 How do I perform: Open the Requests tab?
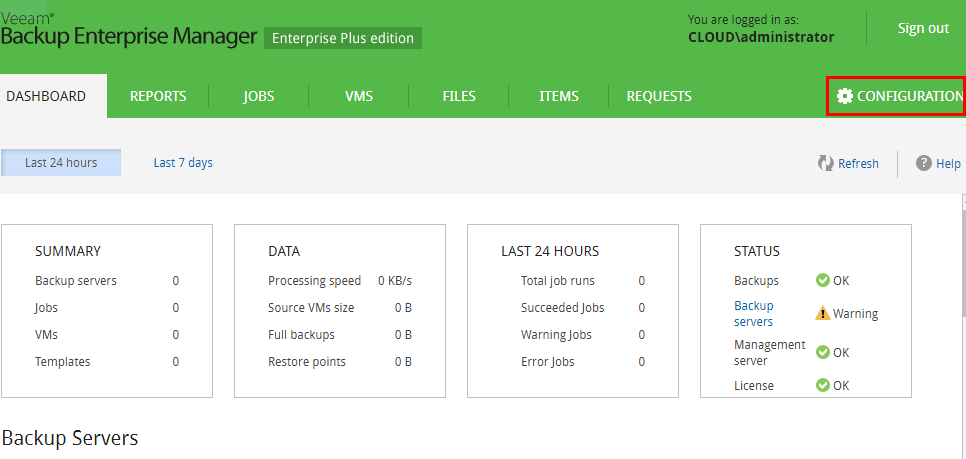pos(659,96)
